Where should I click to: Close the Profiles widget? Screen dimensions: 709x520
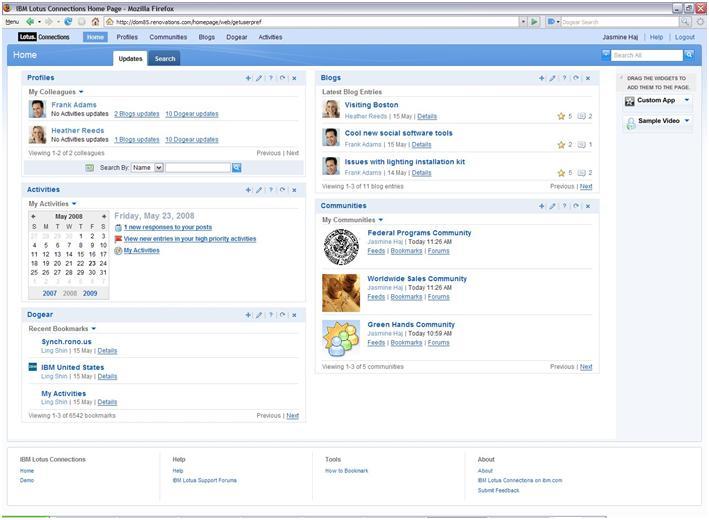[294, 78]
